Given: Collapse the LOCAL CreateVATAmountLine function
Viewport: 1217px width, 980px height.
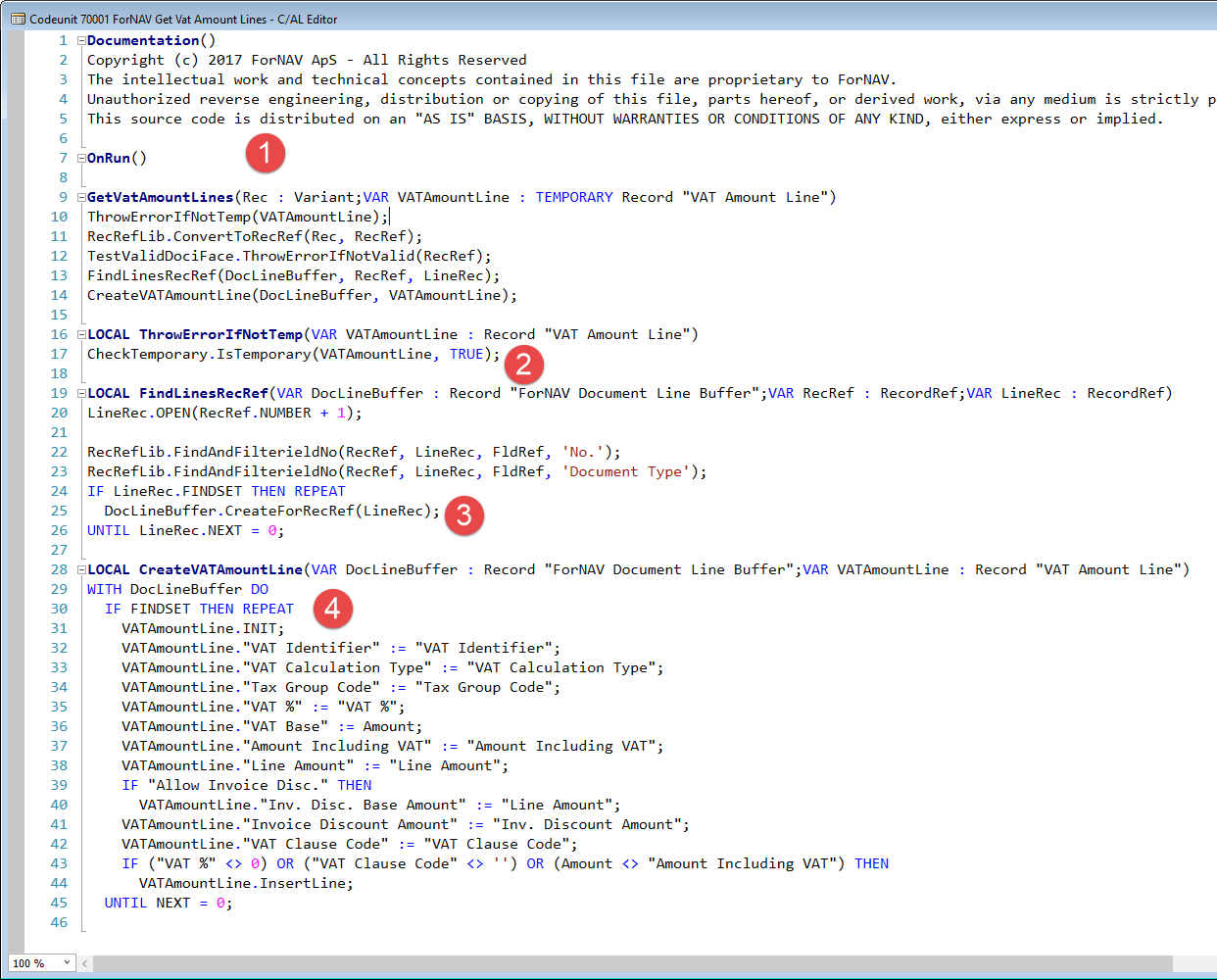Looking at the screenshot, I should 82,570.
